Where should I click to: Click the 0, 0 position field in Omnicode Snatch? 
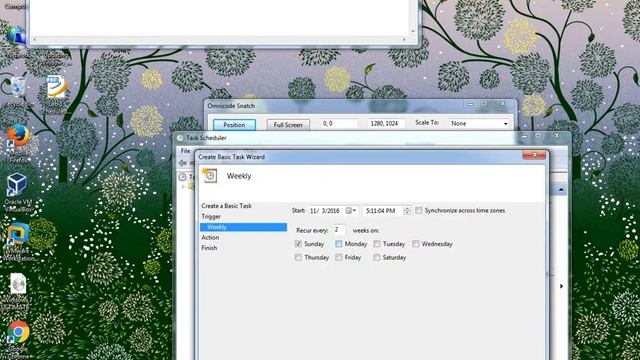pos(339,123)
